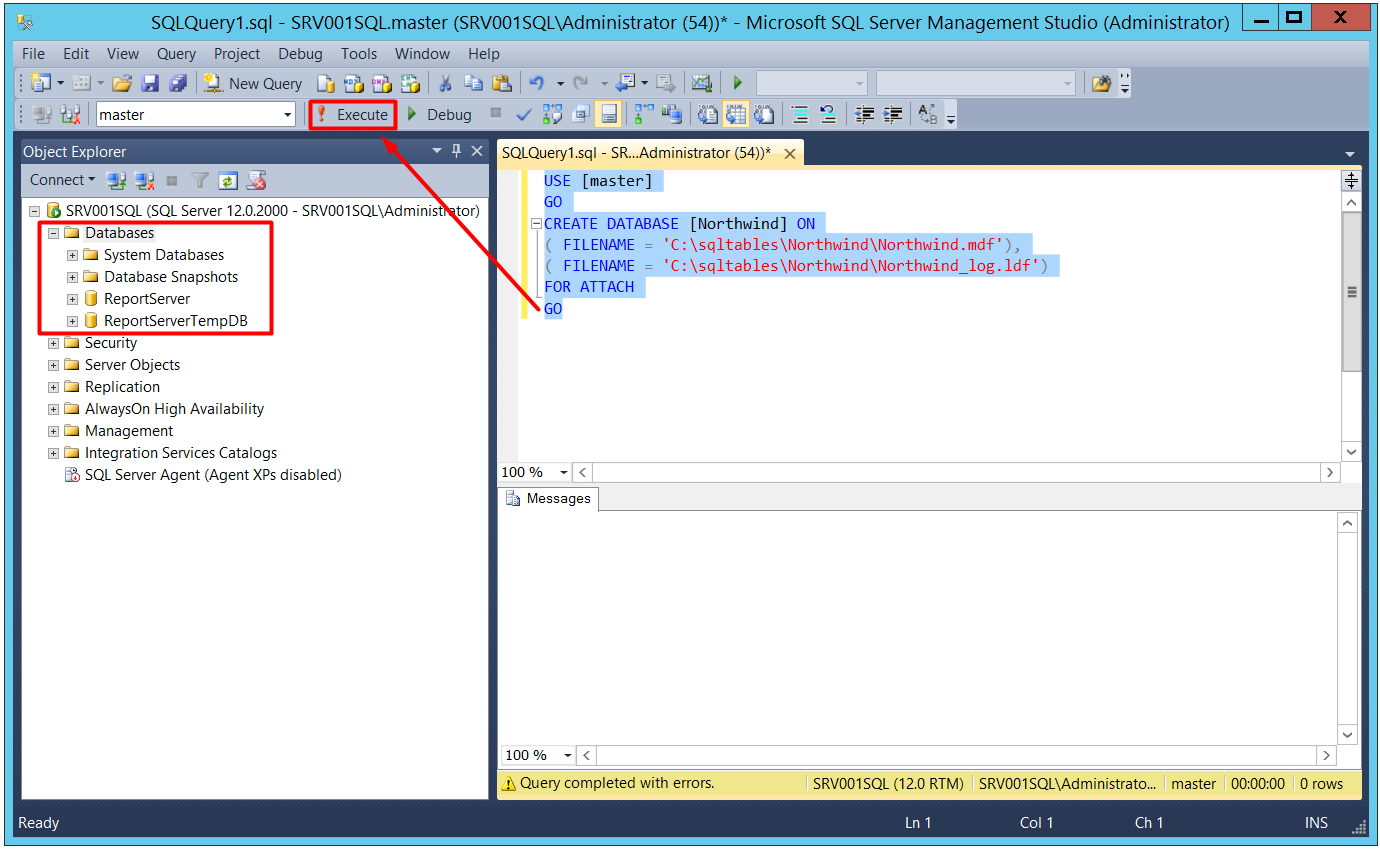Click the Save floppy disk icon
Image resolution: width=1380 pixels, height=849 pixels.
tap(150, 84)
